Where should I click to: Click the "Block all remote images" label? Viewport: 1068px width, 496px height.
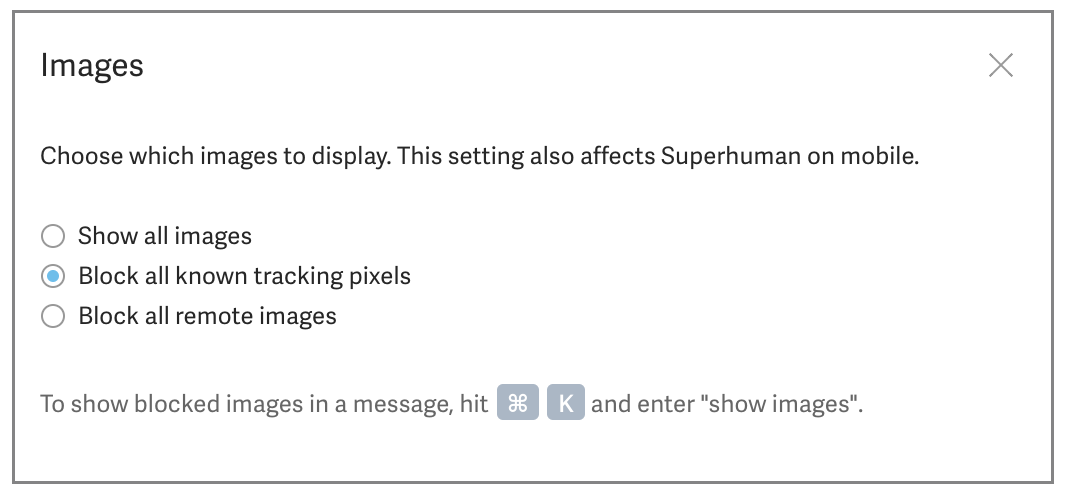pos(208,317)
